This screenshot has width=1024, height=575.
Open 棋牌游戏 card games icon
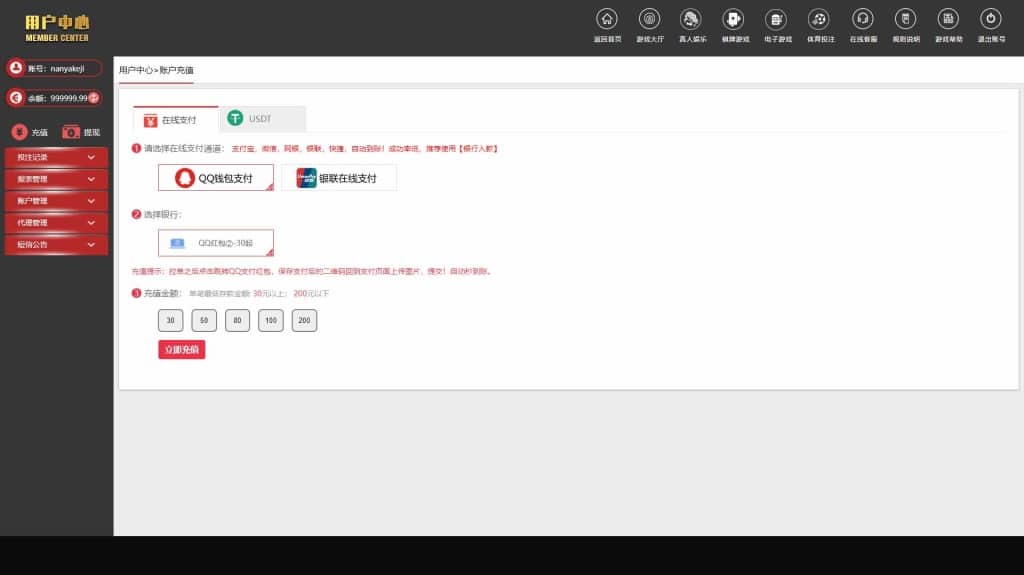tap(733, 19)
